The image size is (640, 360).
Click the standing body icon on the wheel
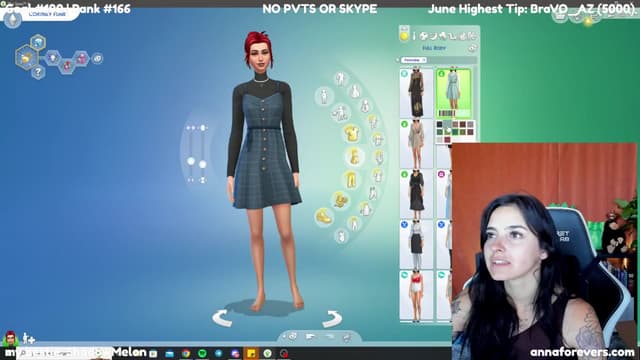(x=324, y=97)
